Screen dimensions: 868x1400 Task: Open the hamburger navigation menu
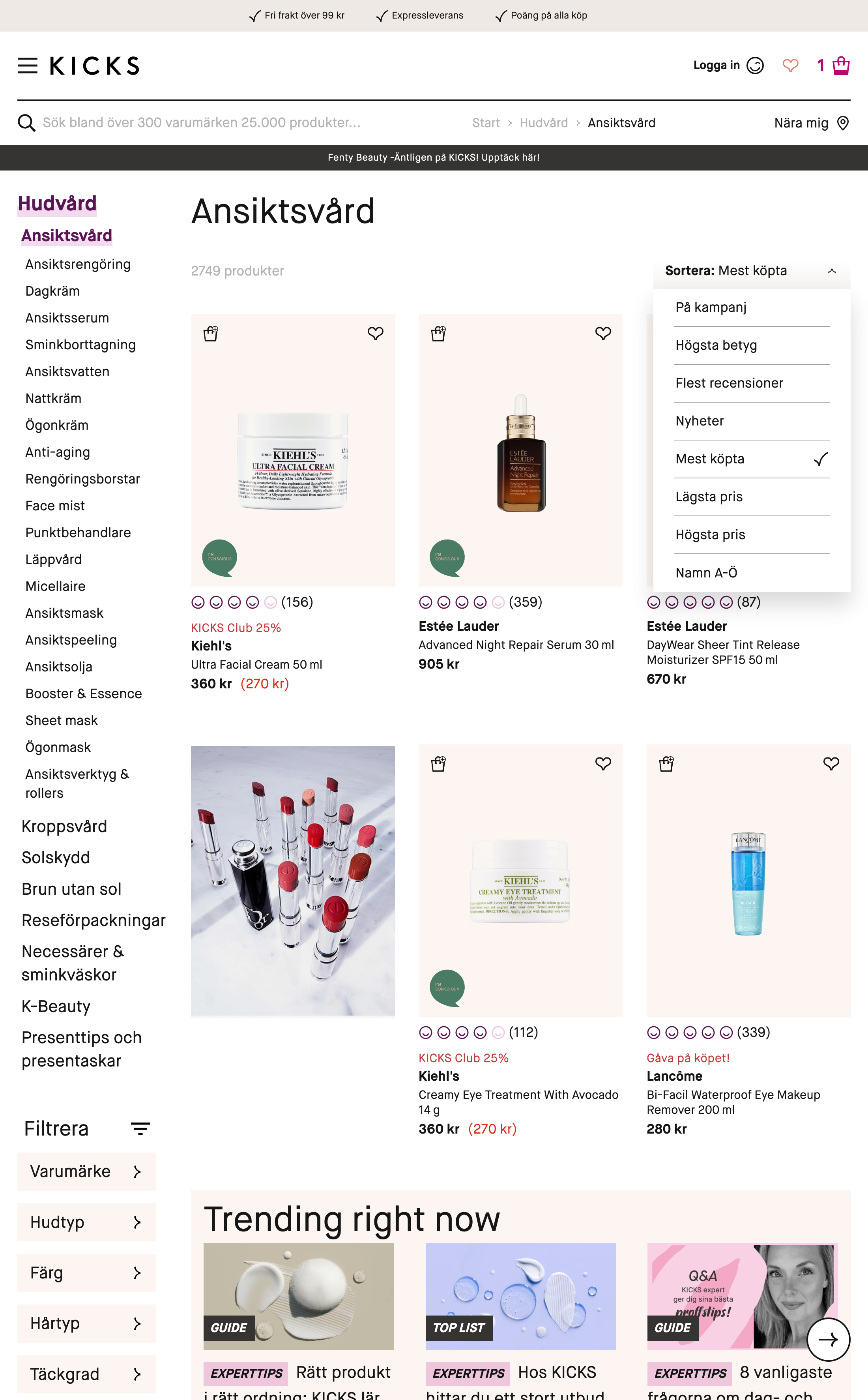click(x=28, y=66)
